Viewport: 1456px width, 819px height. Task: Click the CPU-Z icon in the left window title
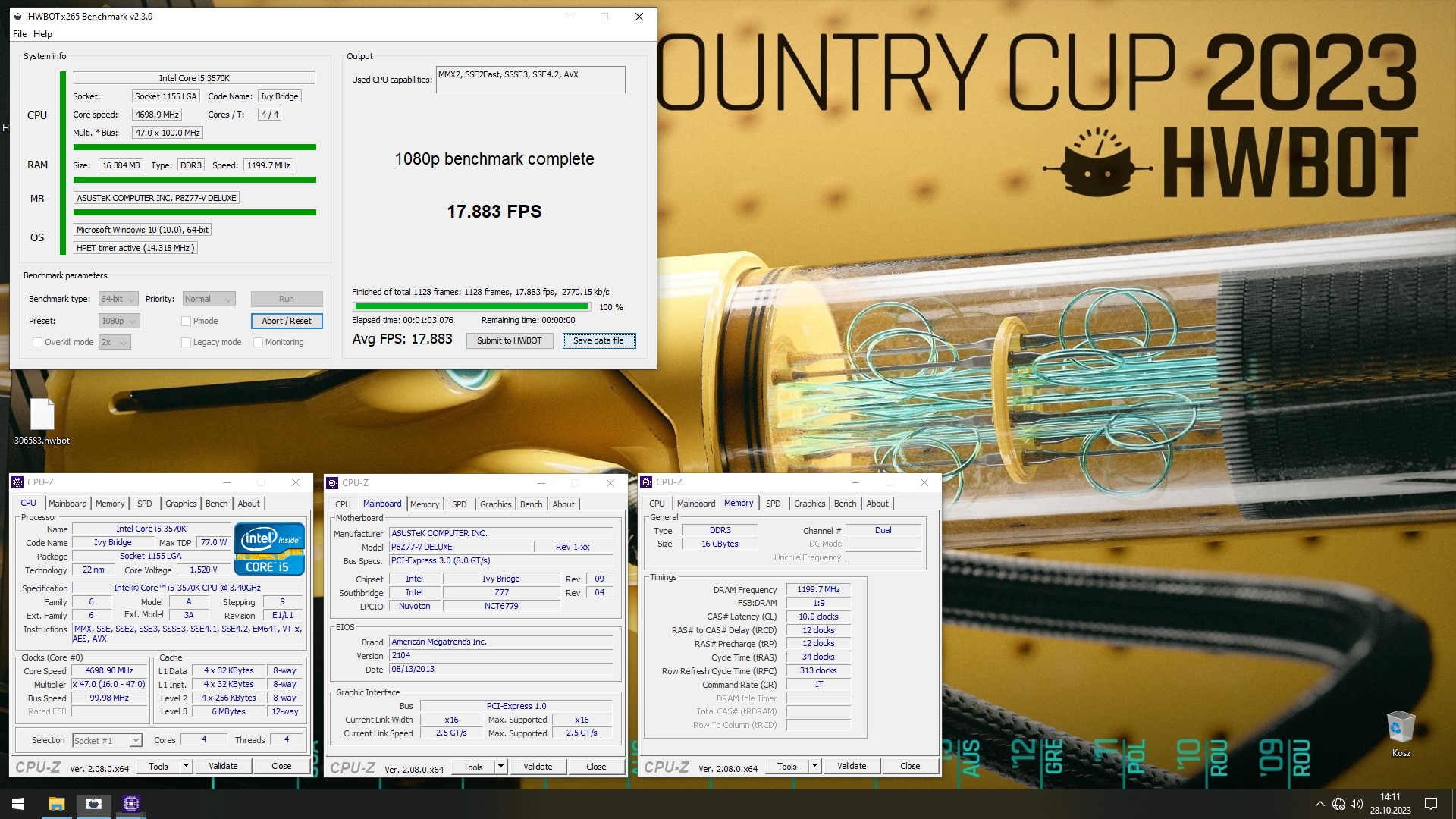coord(17,482)
